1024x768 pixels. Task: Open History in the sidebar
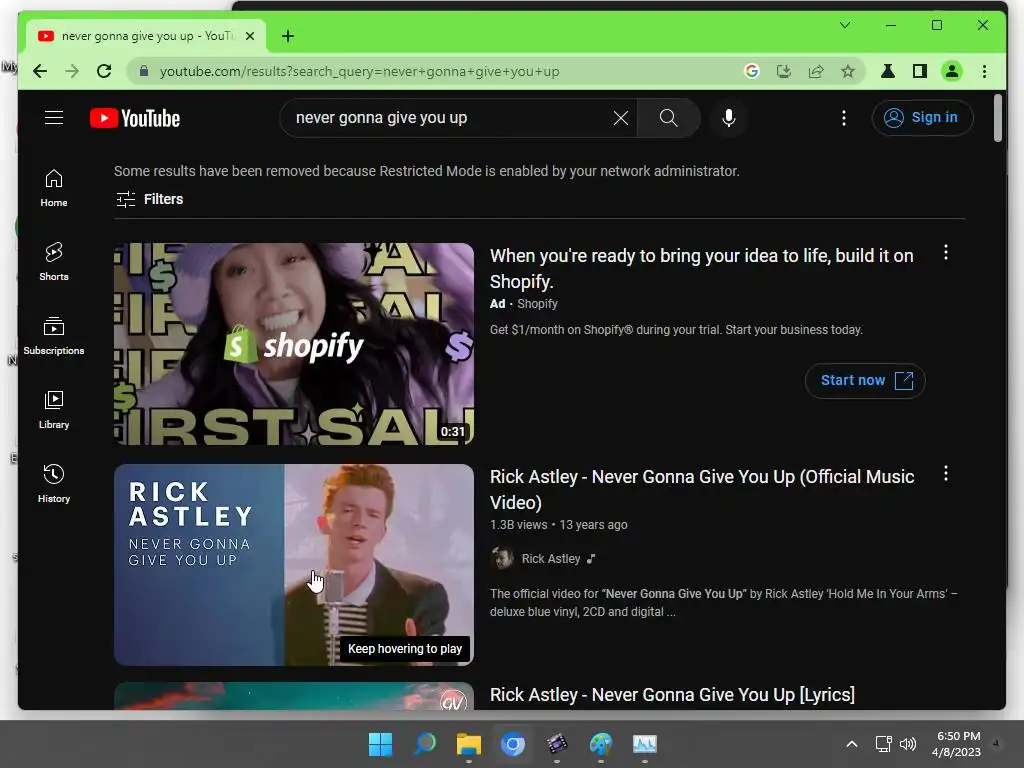point(54,483)
